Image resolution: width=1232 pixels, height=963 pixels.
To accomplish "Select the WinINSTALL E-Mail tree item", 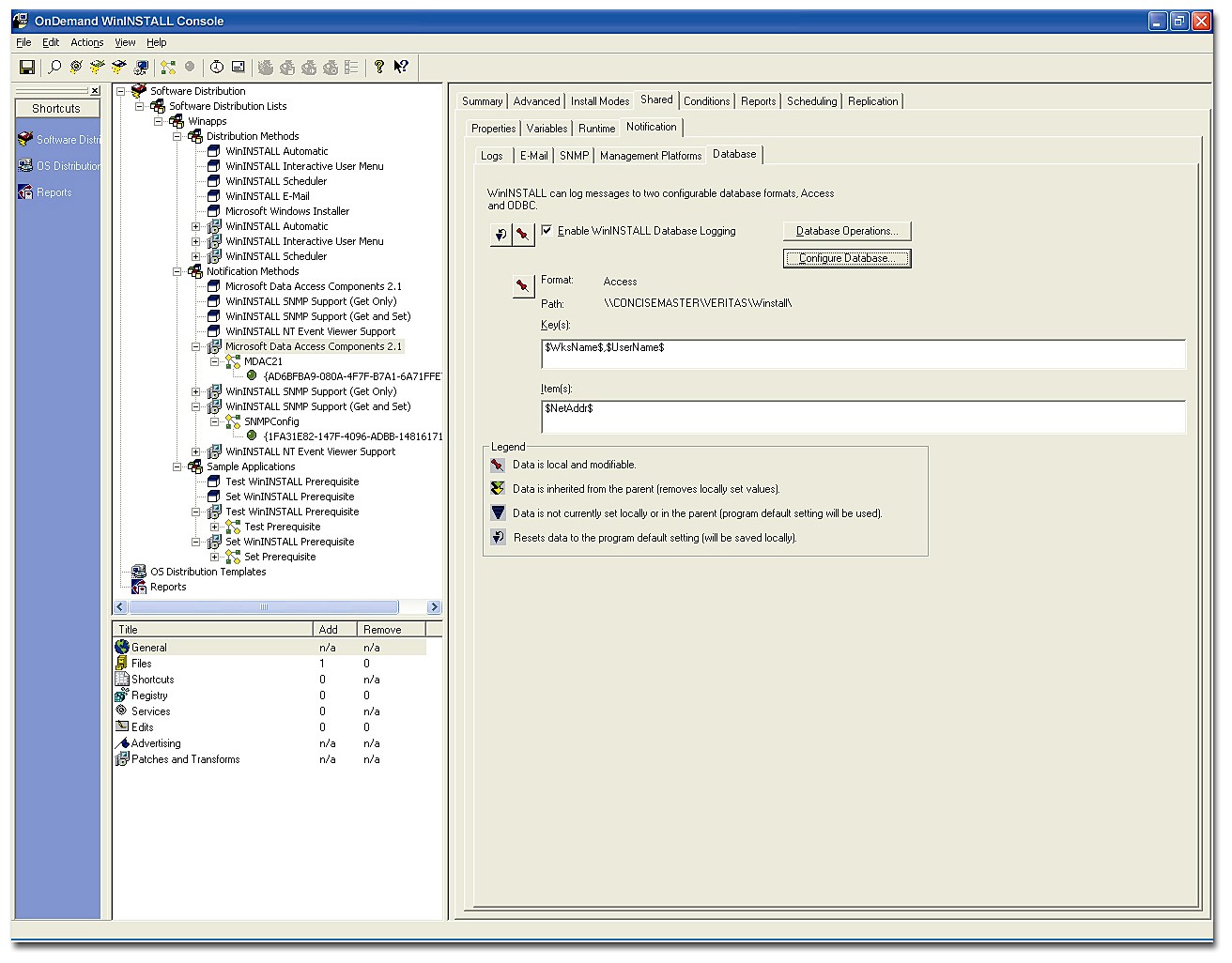I will 268,196.
